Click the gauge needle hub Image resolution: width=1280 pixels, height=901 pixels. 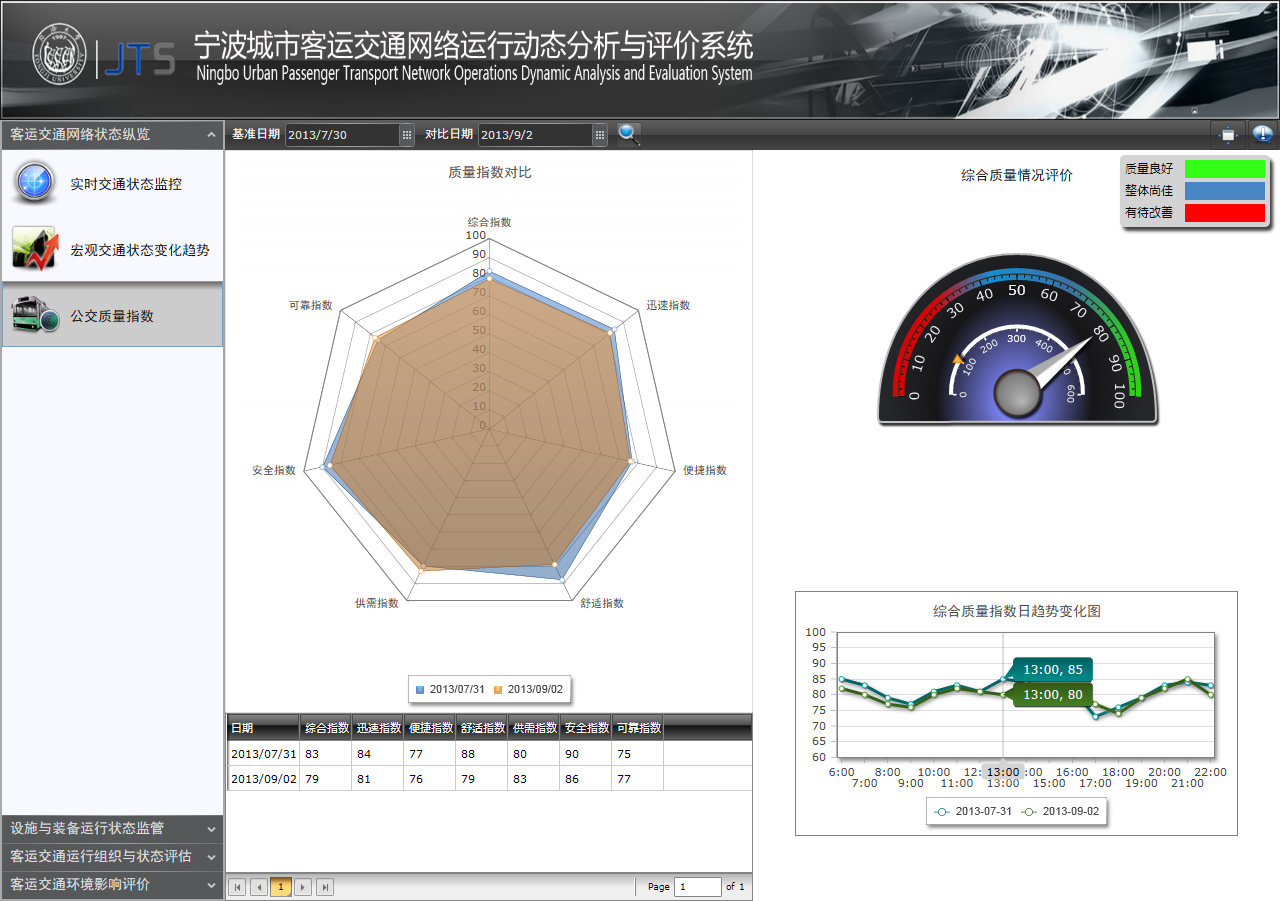click(x=1020, y=393)
